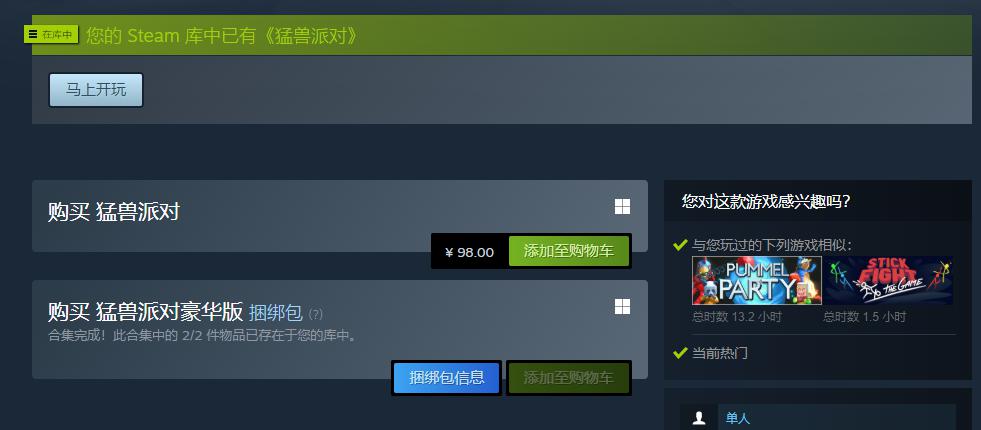981x430 pixels.
Task: Open 捆绑包信息 bundle info button
Action: 447,377
